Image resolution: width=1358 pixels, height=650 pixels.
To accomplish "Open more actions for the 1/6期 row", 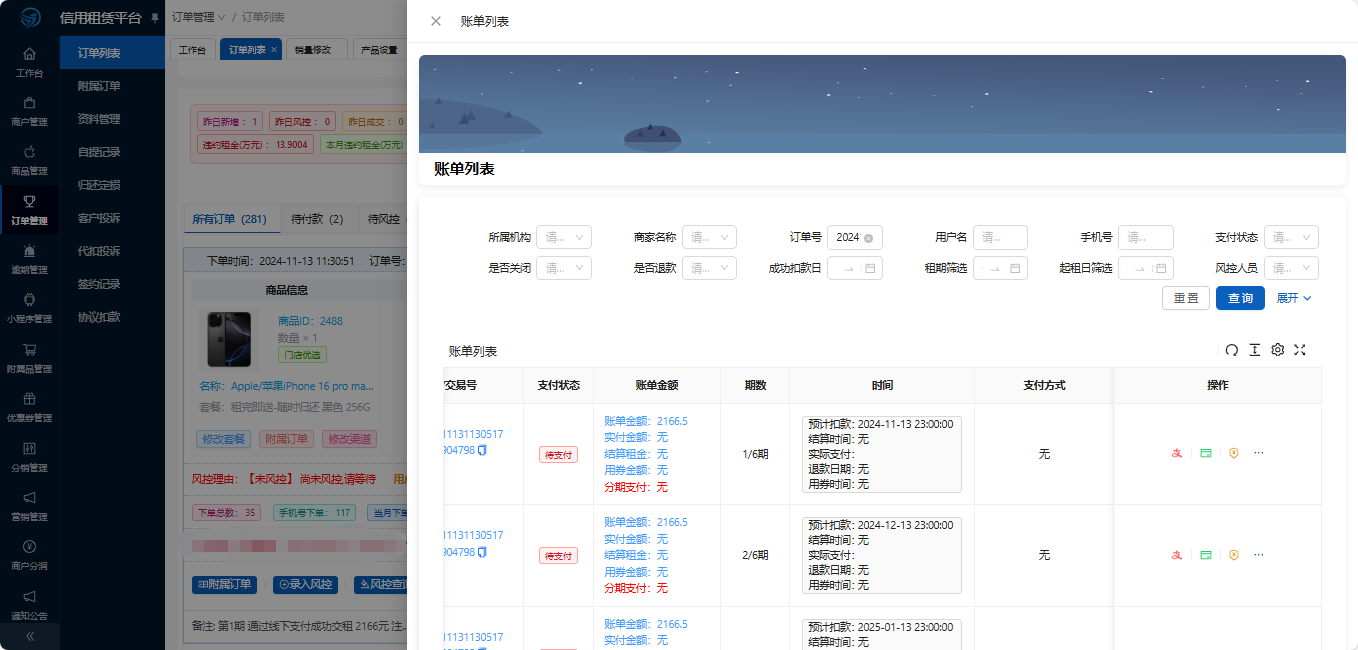I will coord(1259,453).
